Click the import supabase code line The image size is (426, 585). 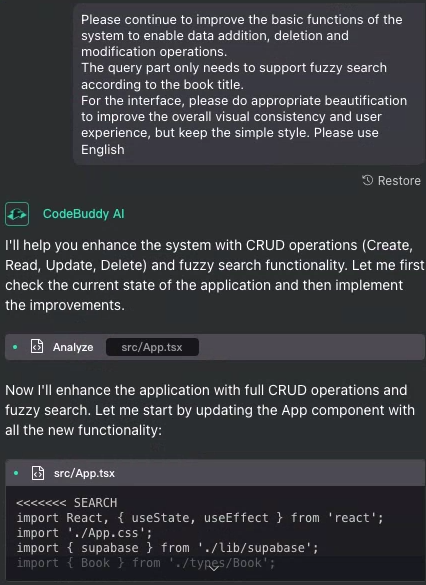[167, 548]
